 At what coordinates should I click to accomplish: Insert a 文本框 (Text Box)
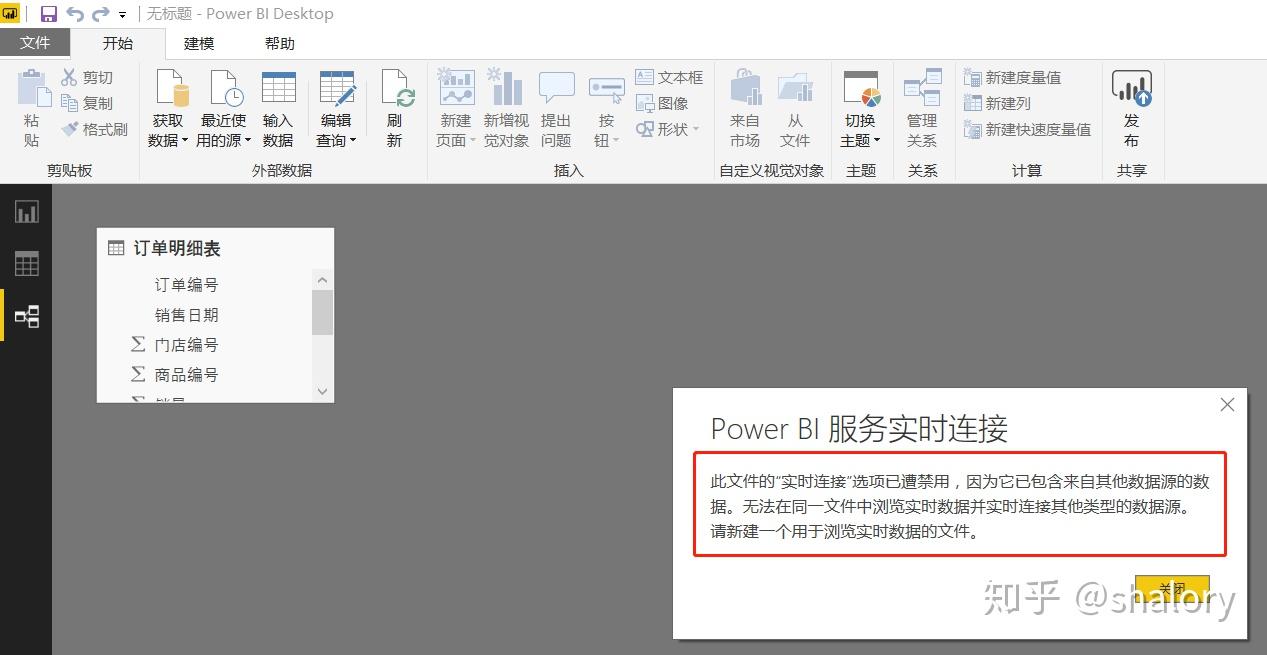[x=671, y=76]
